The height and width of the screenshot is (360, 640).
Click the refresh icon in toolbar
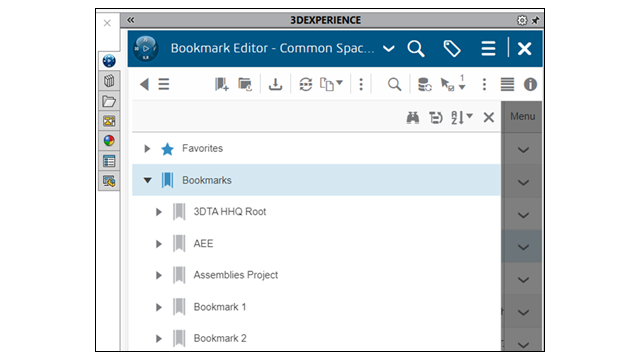point(306,84)
